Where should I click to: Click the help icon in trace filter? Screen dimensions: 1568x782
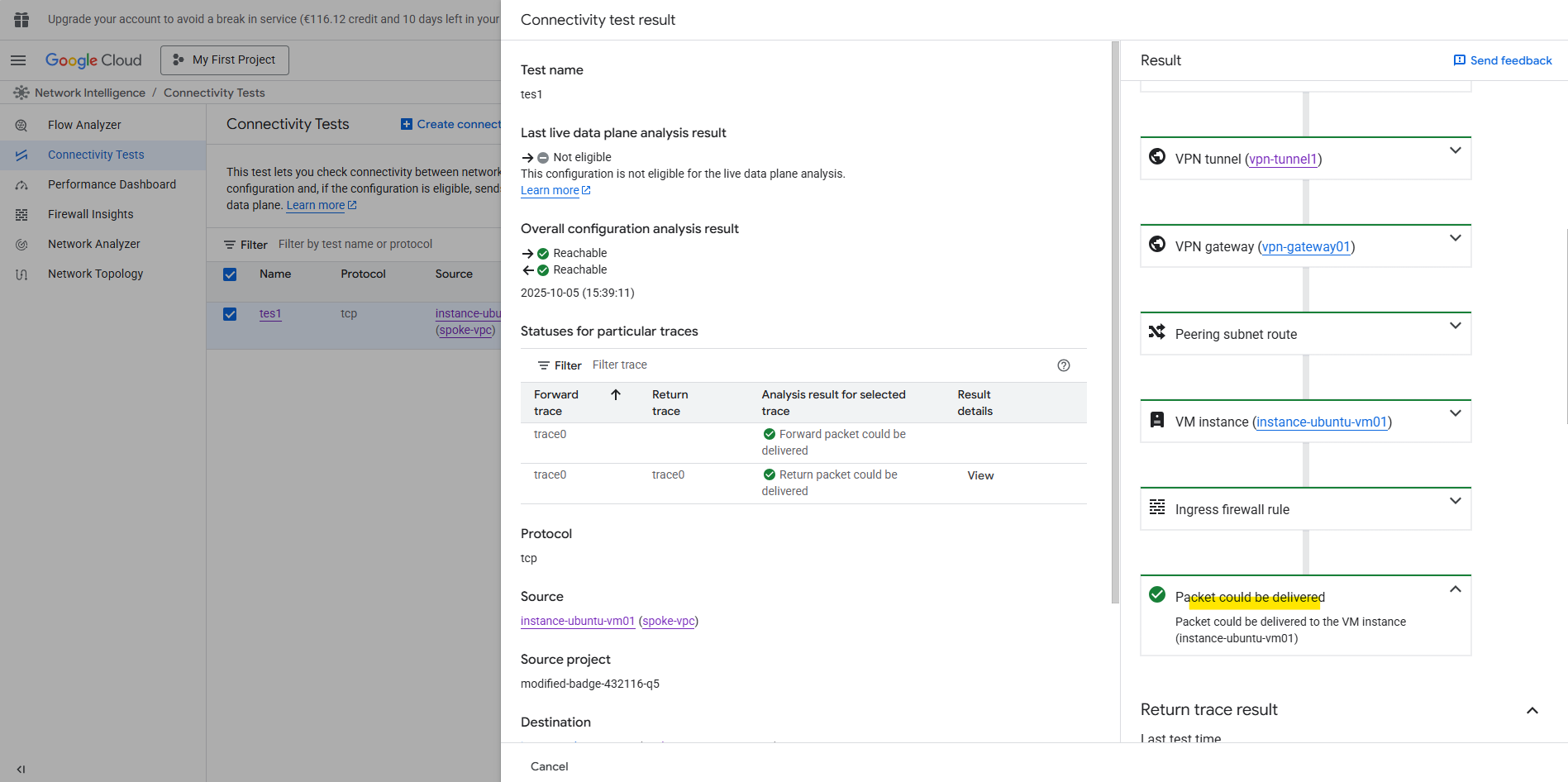click(x=1064, y=365)
